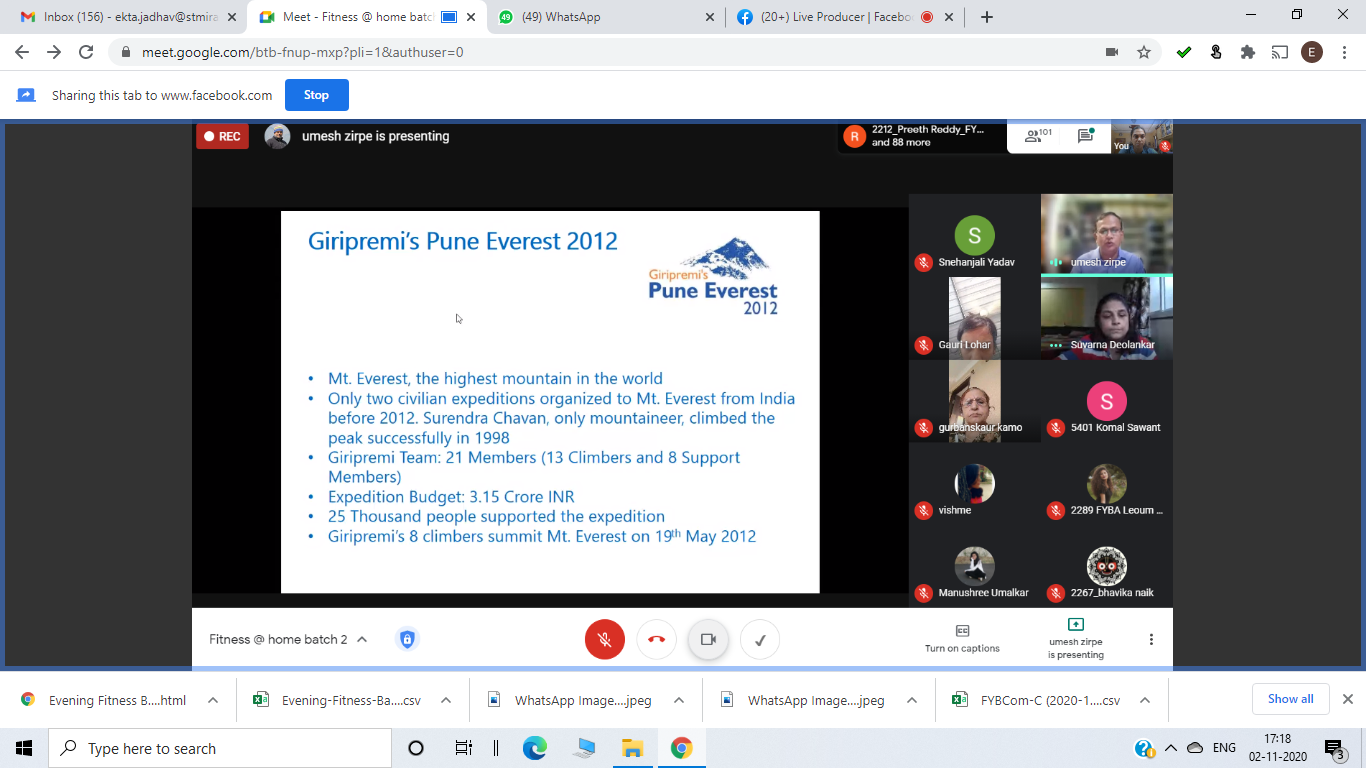Select umesh zirpe video thumbnail
1366x768 pixels.
point(1106,234)
